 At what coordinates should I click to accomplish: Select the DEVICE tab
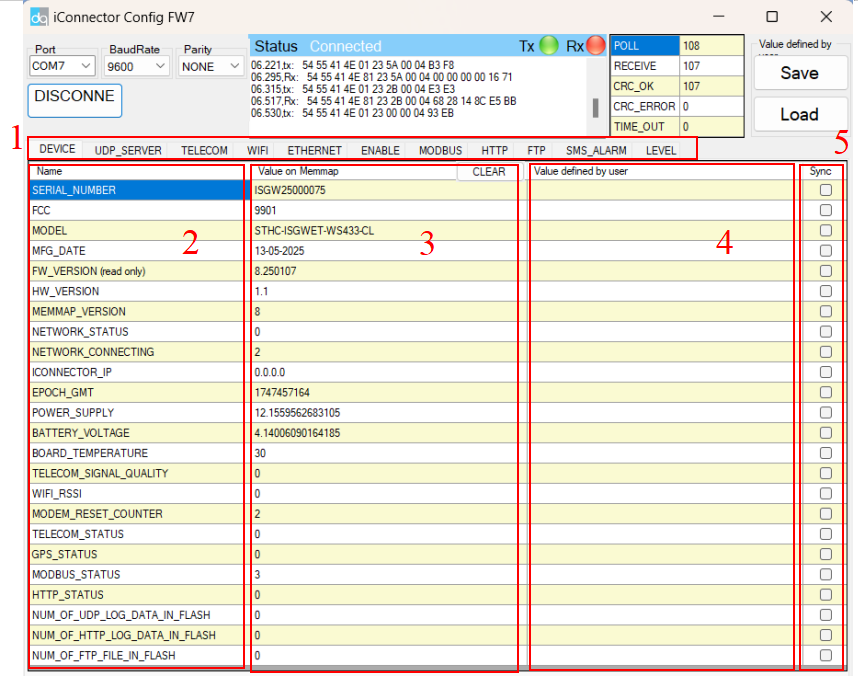pyautogui.click(x=57, y=149)
